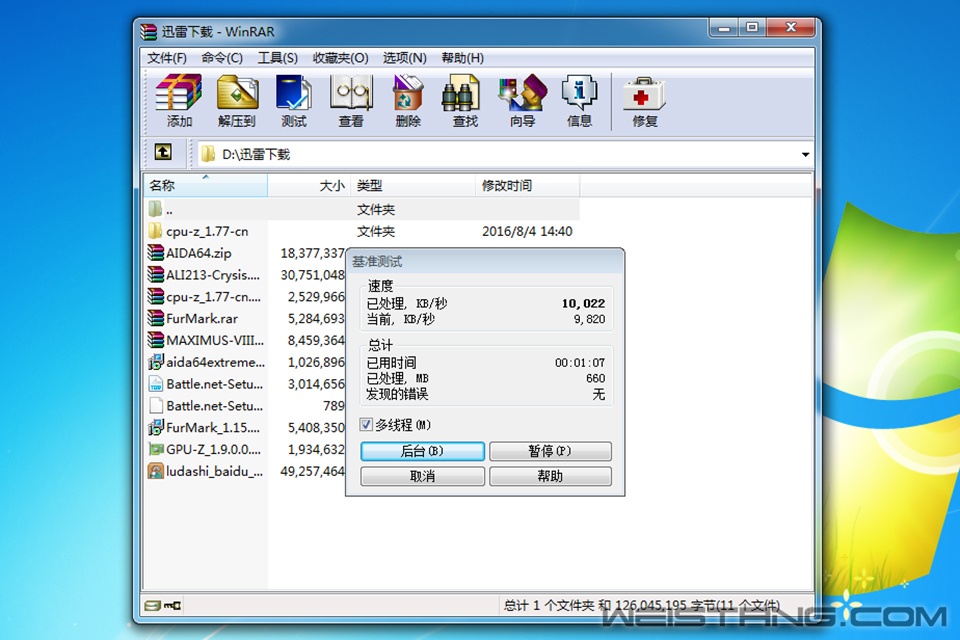Viewport: 960px width, 640px height.
Task: Select the FurMark.rar archive icon
Action: (x=156, y=318)
